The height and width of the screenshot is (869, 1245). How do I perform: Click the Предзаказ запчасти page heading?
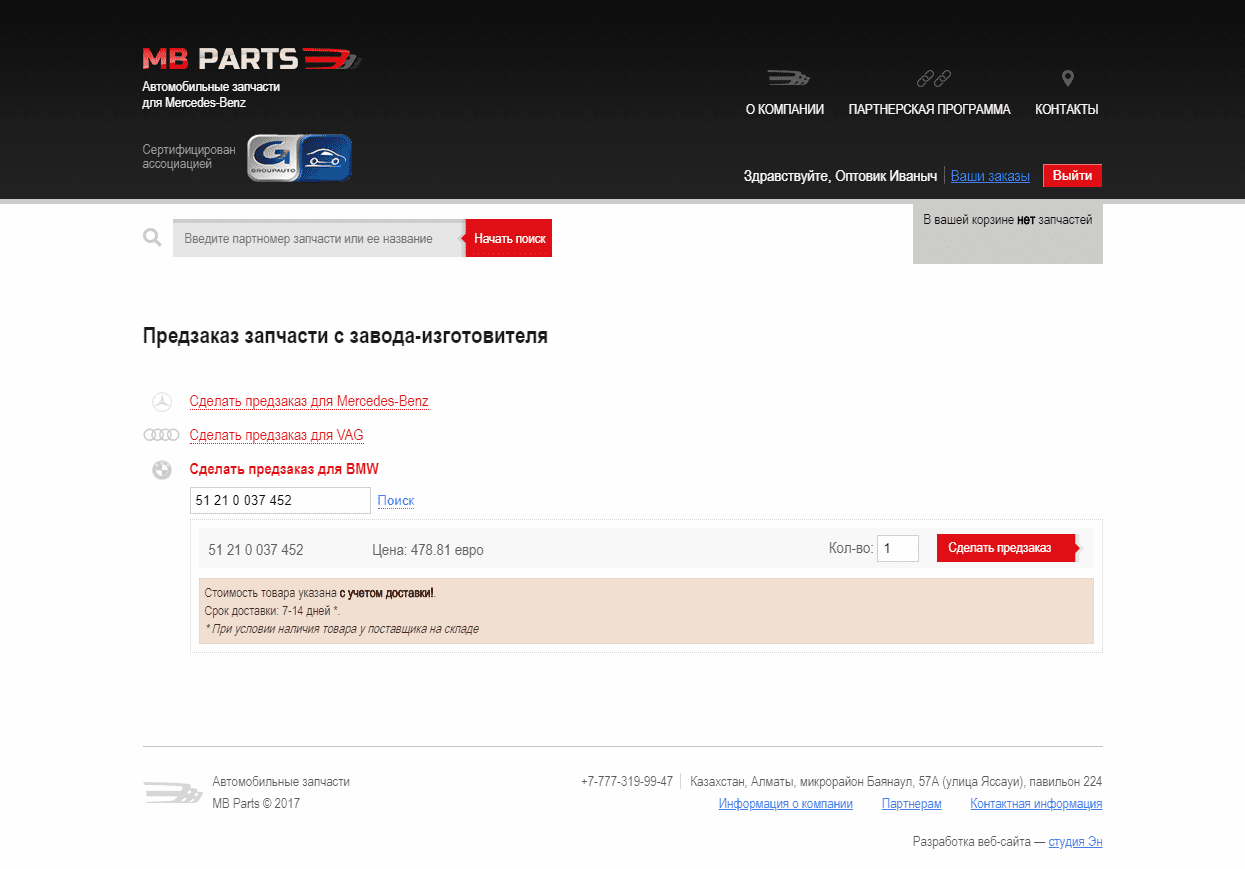[345, 336]
